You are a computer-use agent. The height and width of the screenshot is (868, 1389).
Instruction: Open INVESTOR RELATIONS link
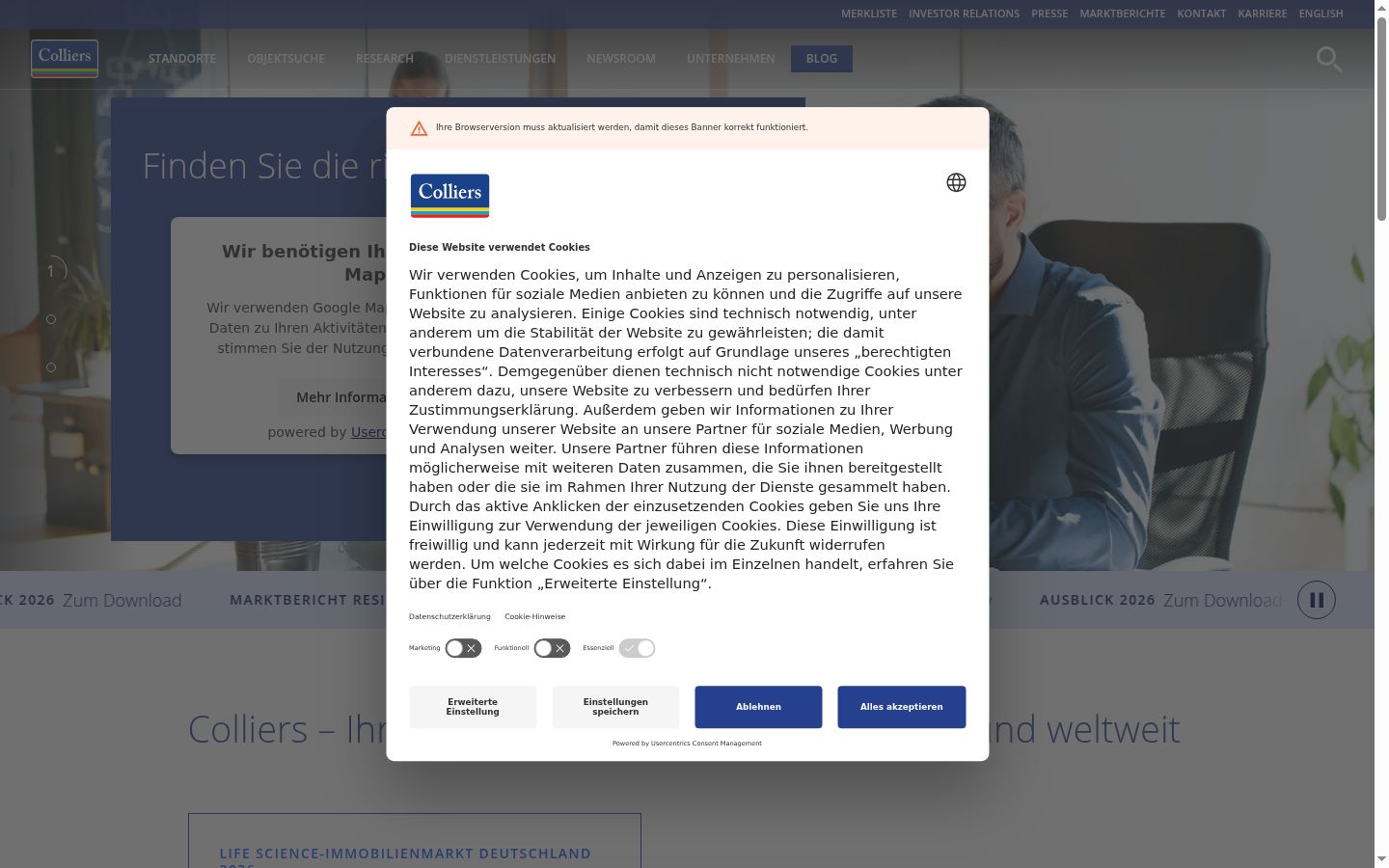(964, 14)
